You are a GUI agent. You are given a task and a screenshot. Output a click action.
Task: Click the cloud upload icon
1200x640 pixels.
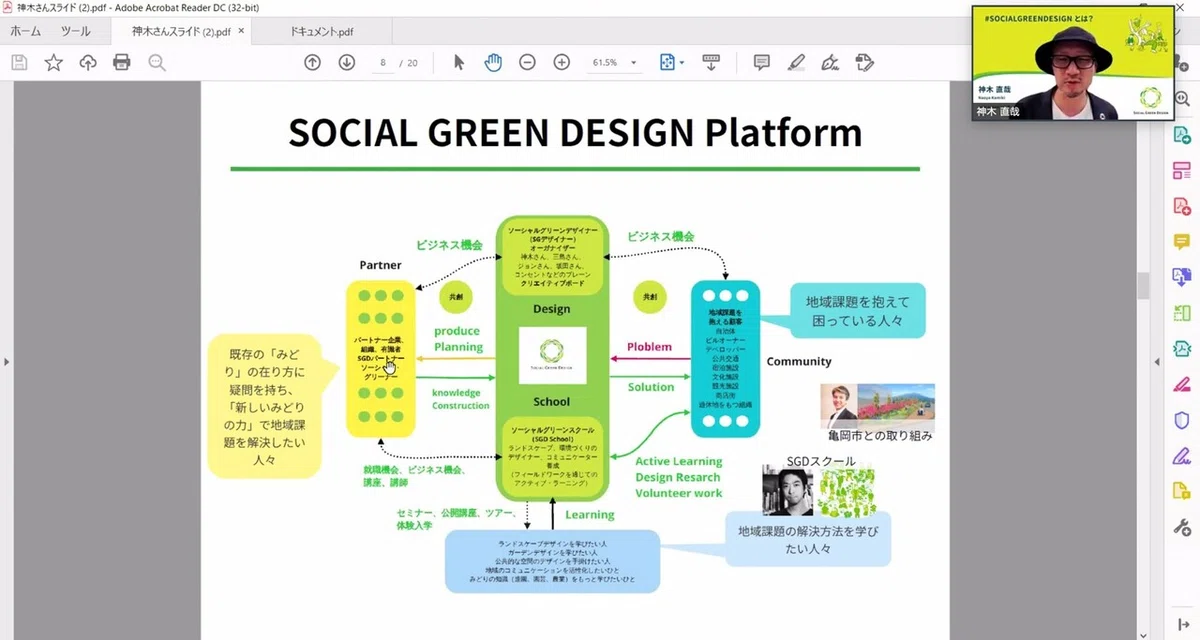pos(88,62)
